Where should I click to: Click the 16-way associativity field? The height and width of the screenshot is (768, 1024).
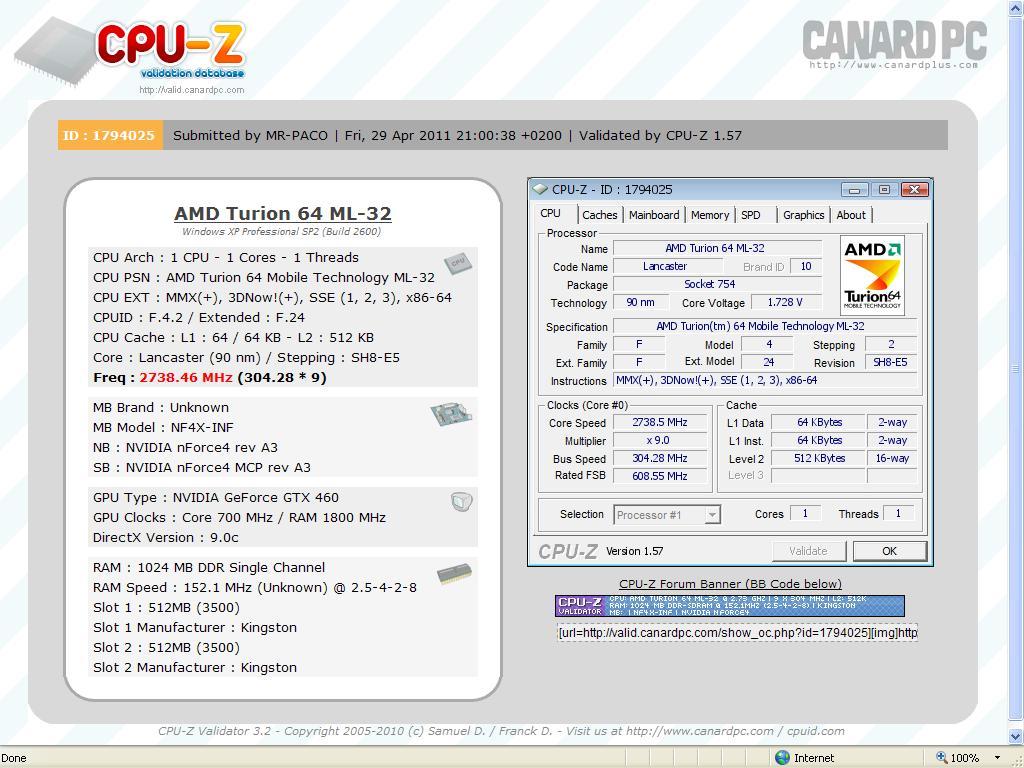tap(892, 458)
